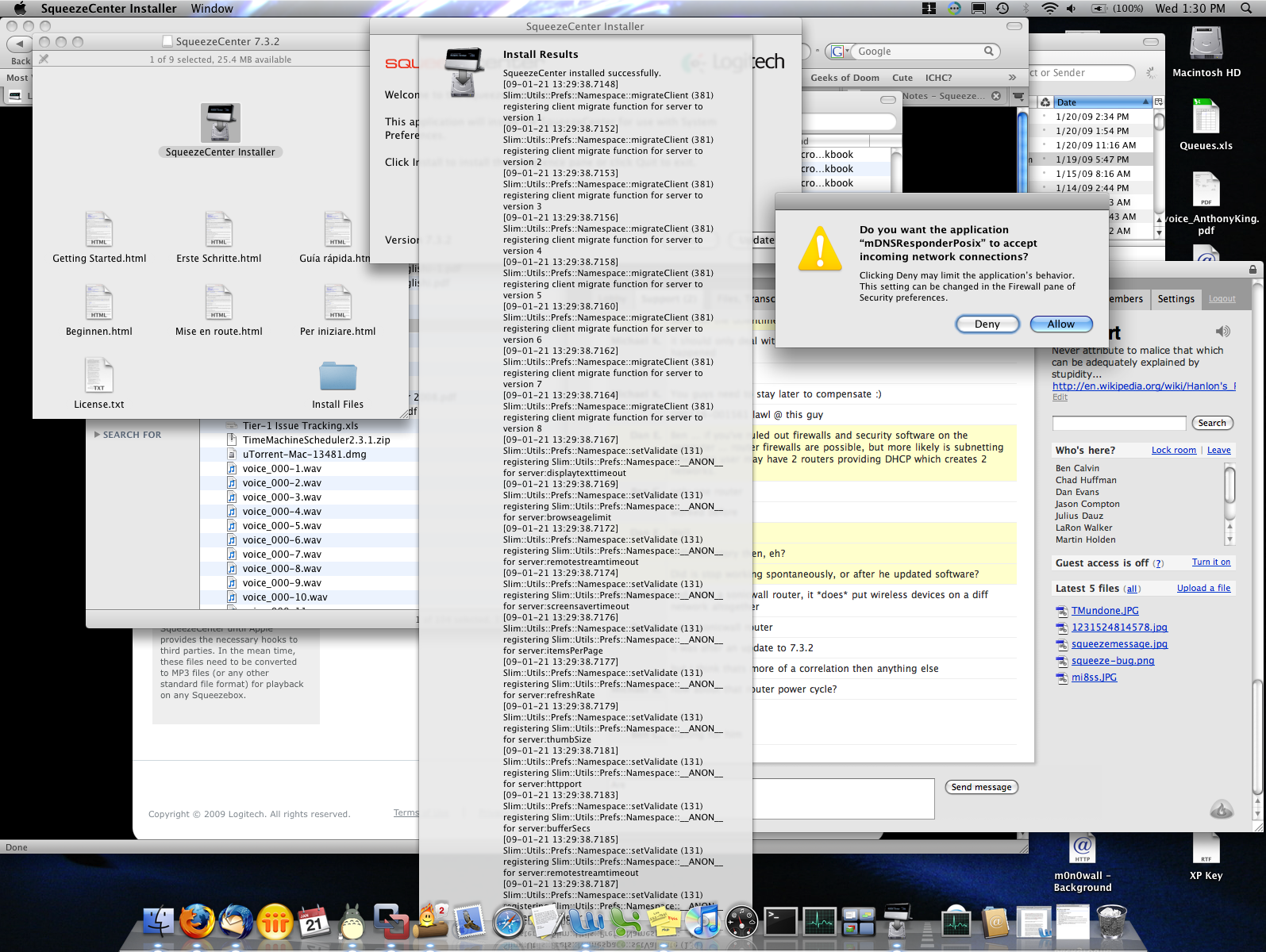Open the Trash in the Dock

[1111, 922]
